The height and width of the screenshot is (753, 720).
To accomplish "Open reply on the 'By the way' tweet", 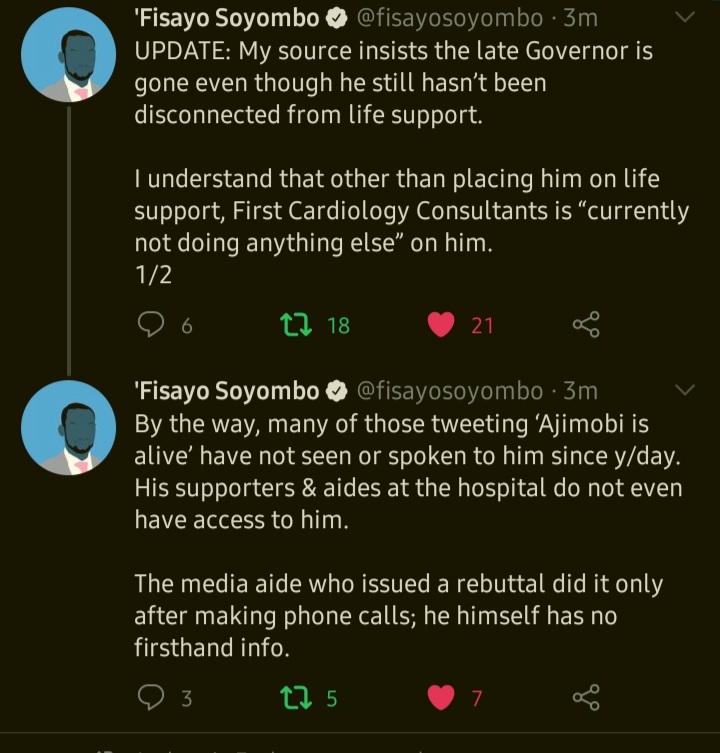I will click(151, 698).
